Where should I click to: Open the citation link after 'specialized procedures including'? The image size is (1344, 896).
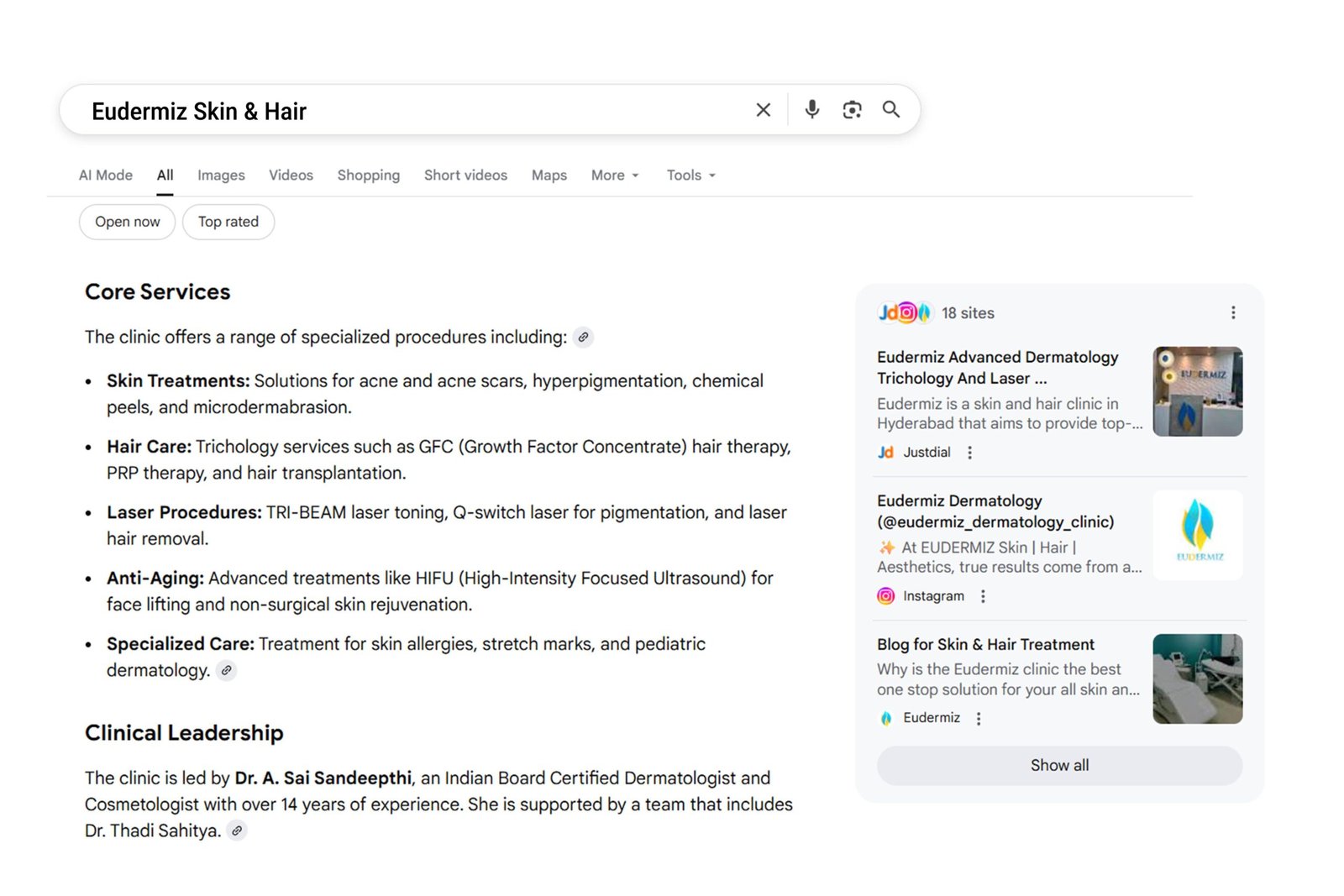click(x=582, y=337)
